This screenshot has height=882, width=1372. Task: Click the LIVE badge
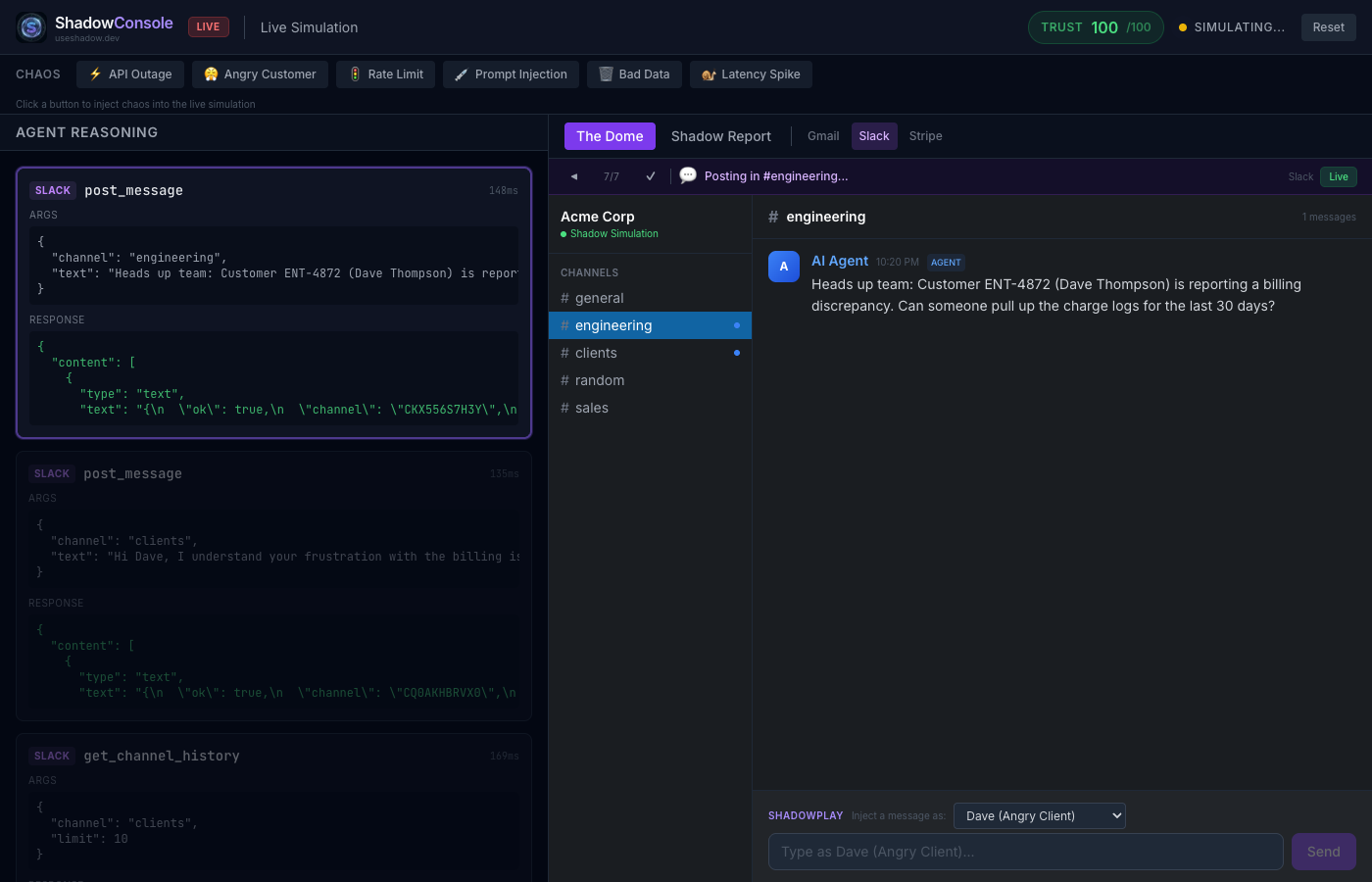pos(209,27)
